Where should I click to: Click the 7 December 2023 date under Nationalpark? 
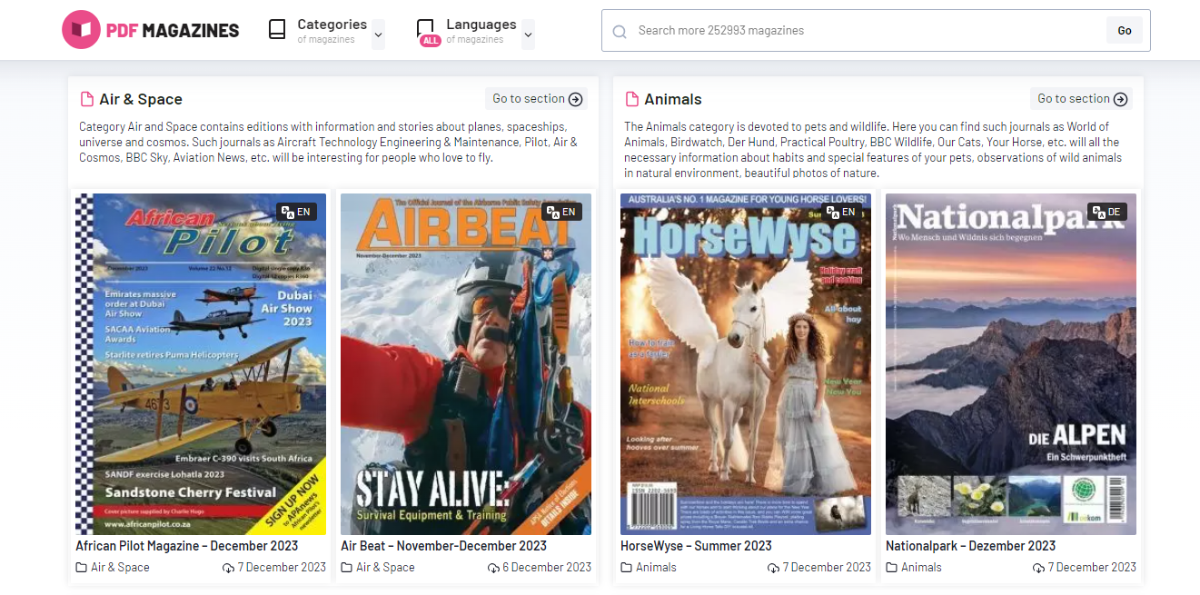click(1092, 567)
